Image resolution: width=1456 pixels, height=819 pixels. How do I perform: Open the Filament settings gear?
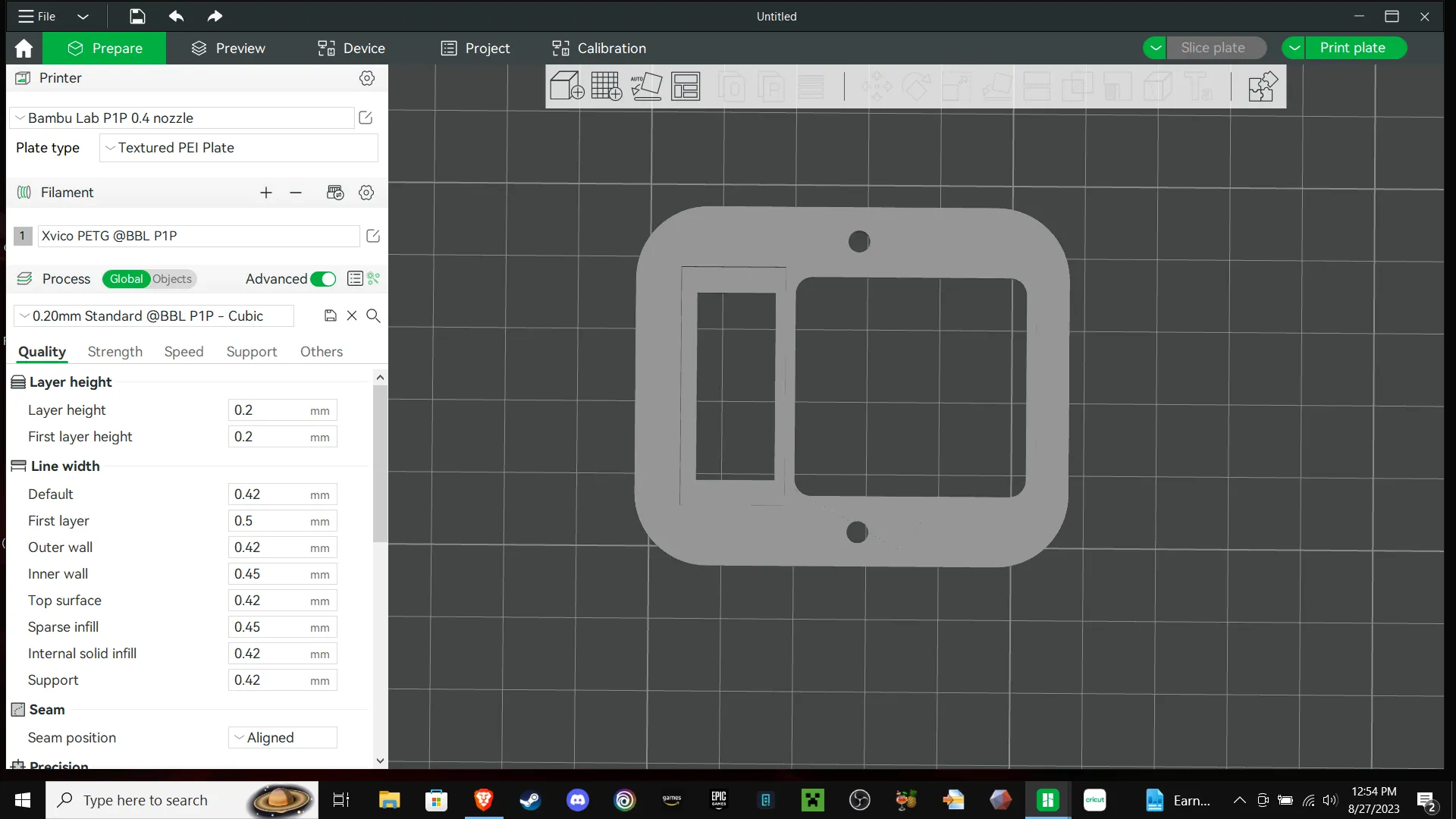pyautogui.click(x=366, y=193)
